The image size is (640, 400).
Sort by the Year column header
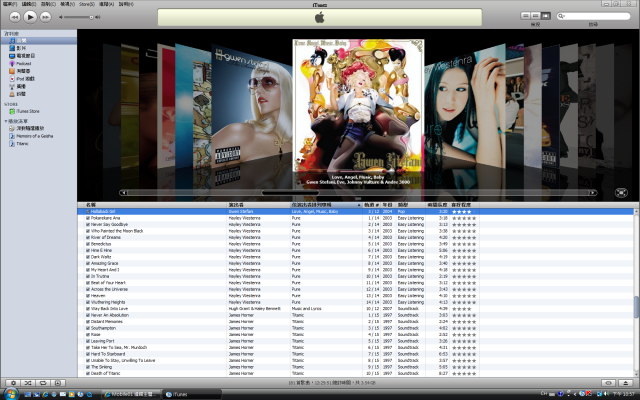tap(388, 205)
